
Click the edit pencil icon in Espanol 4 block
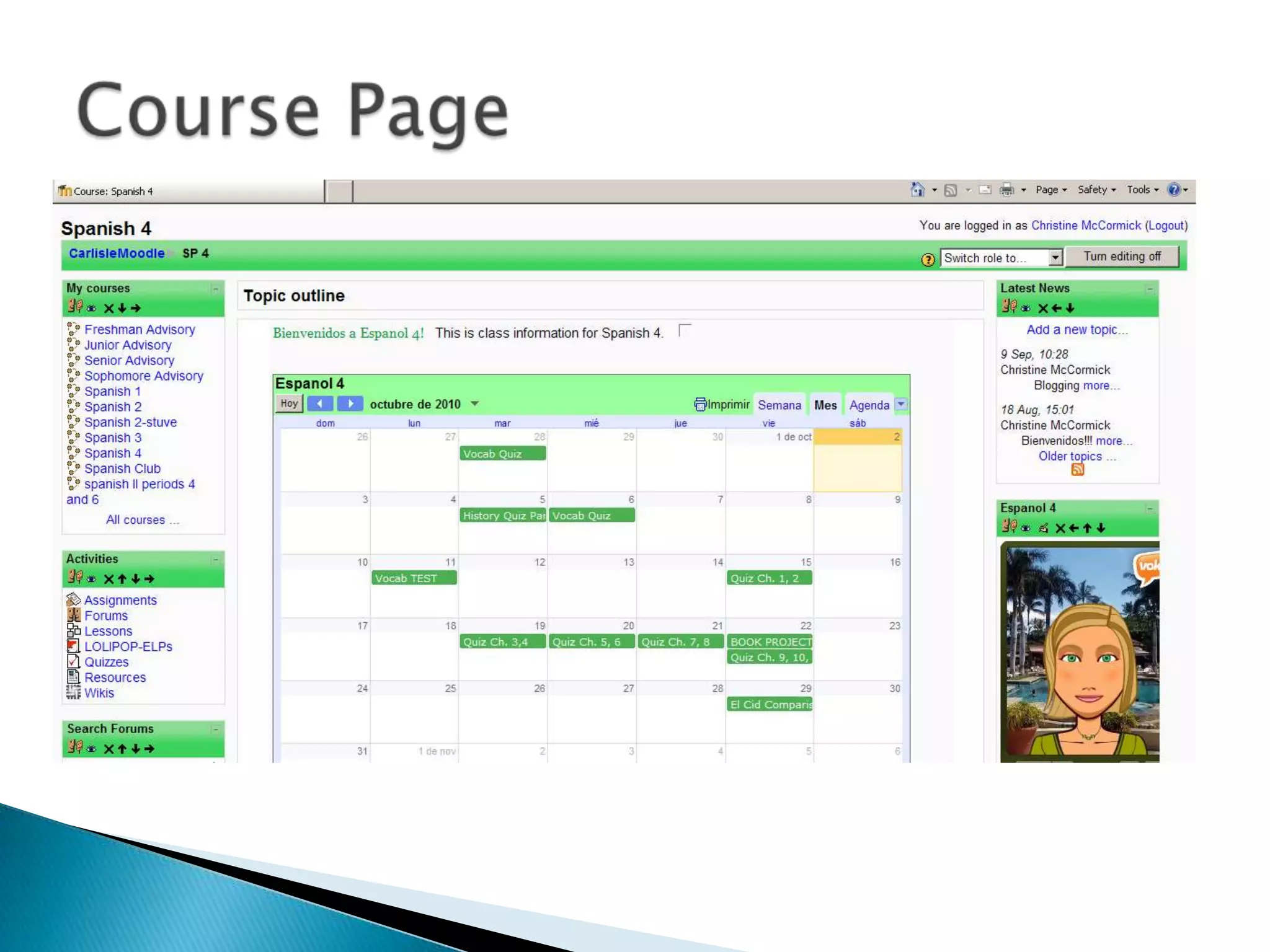point(1044,528)
